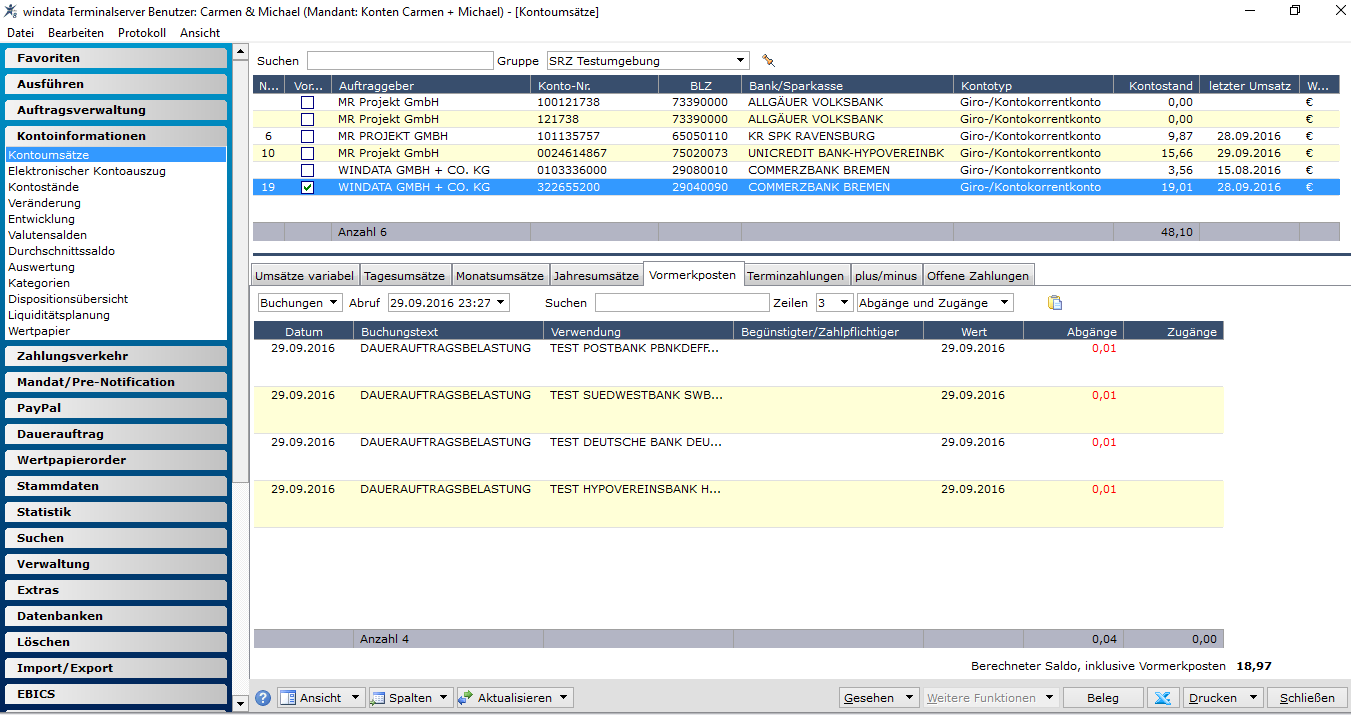The height and width of the screenshot is (715, 1351).
Task: Select Liquiditätsplanung in the sidebar
Action: click(x=59, y=315)
